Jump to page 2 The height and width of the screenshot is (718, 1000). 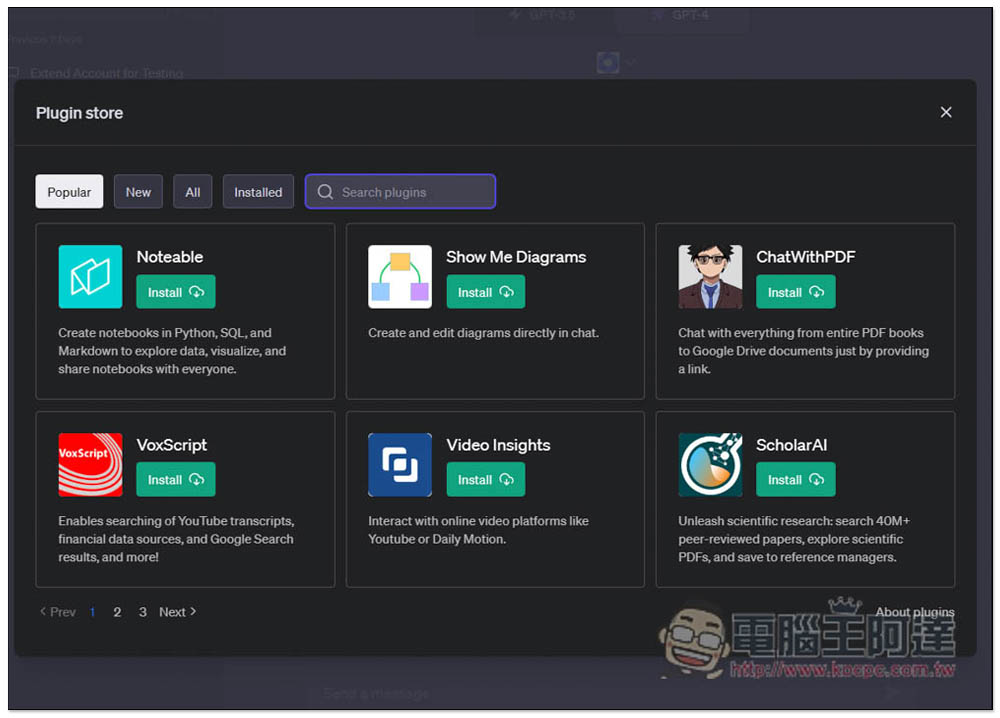tap(117, 612)
